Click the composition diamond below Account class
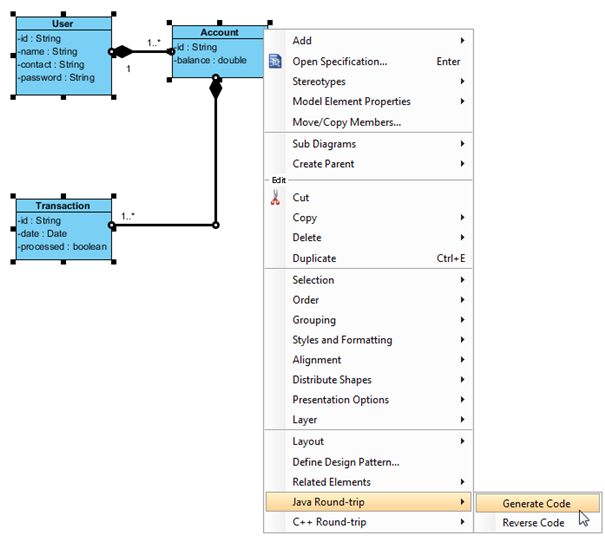605x540 pixels. pyautogui.click(x=216, y=89)
